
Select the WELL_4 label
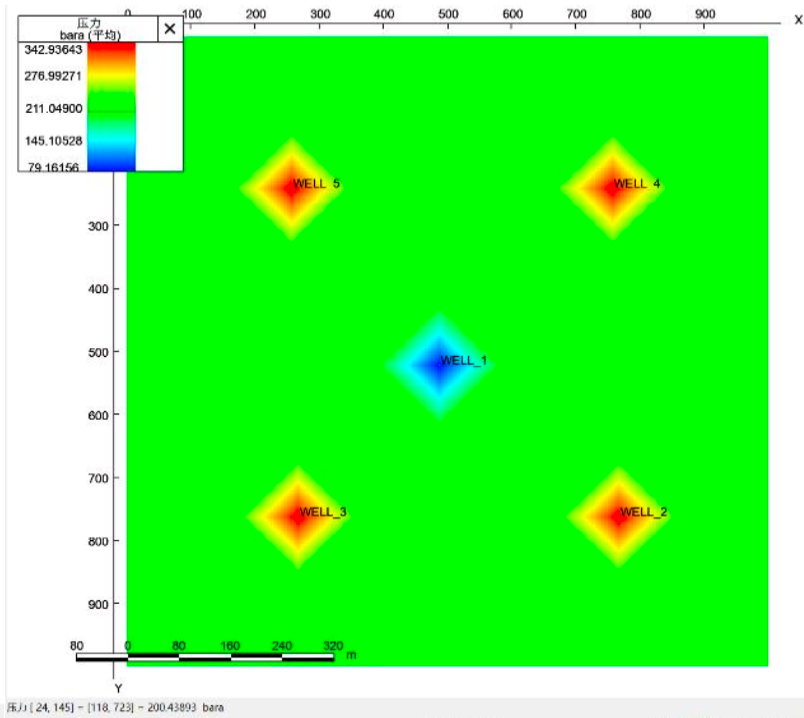pyautogui.click(x=637, y=184)
